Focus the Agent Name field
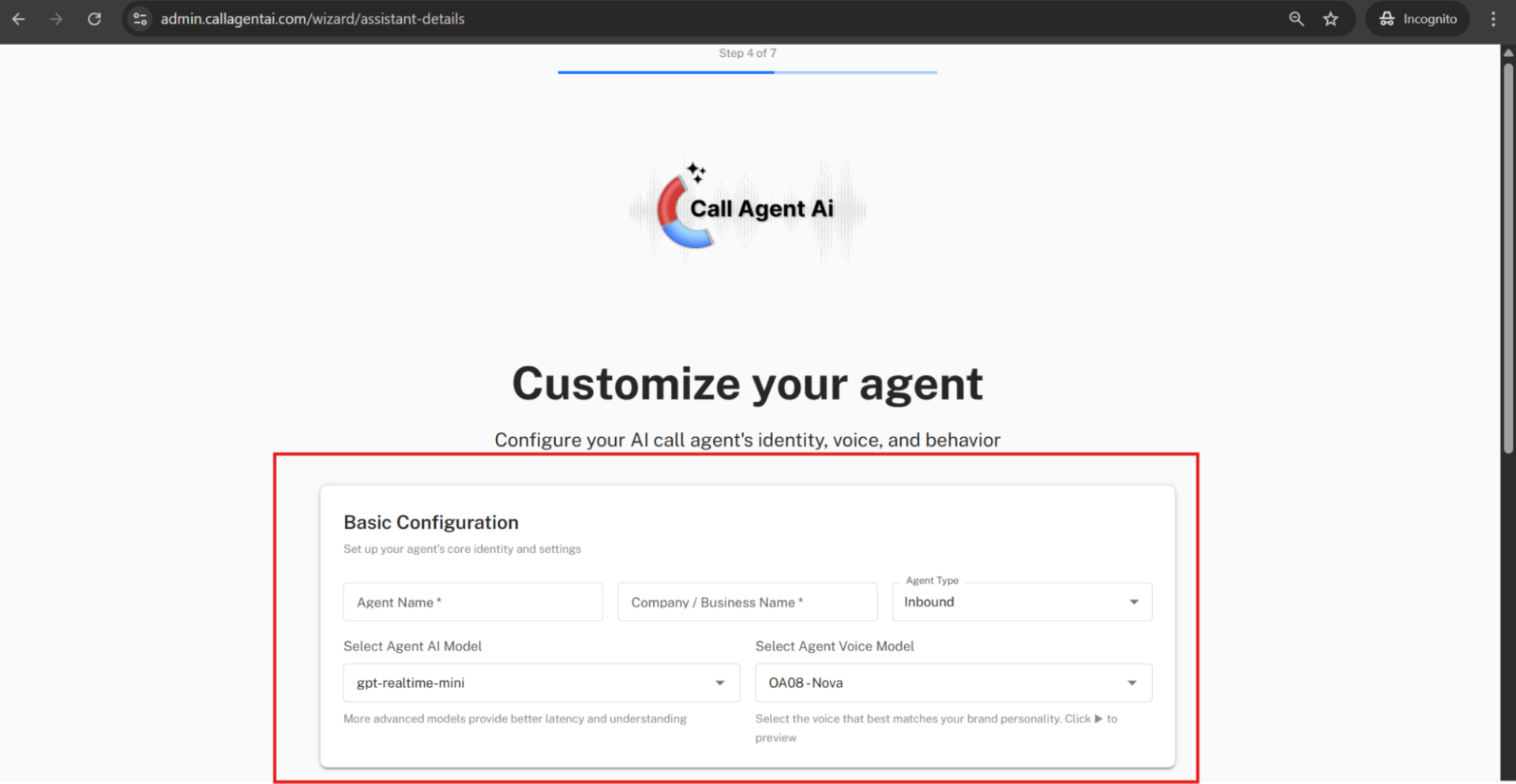Screen dimensions: 1516x784 point(472,602)
